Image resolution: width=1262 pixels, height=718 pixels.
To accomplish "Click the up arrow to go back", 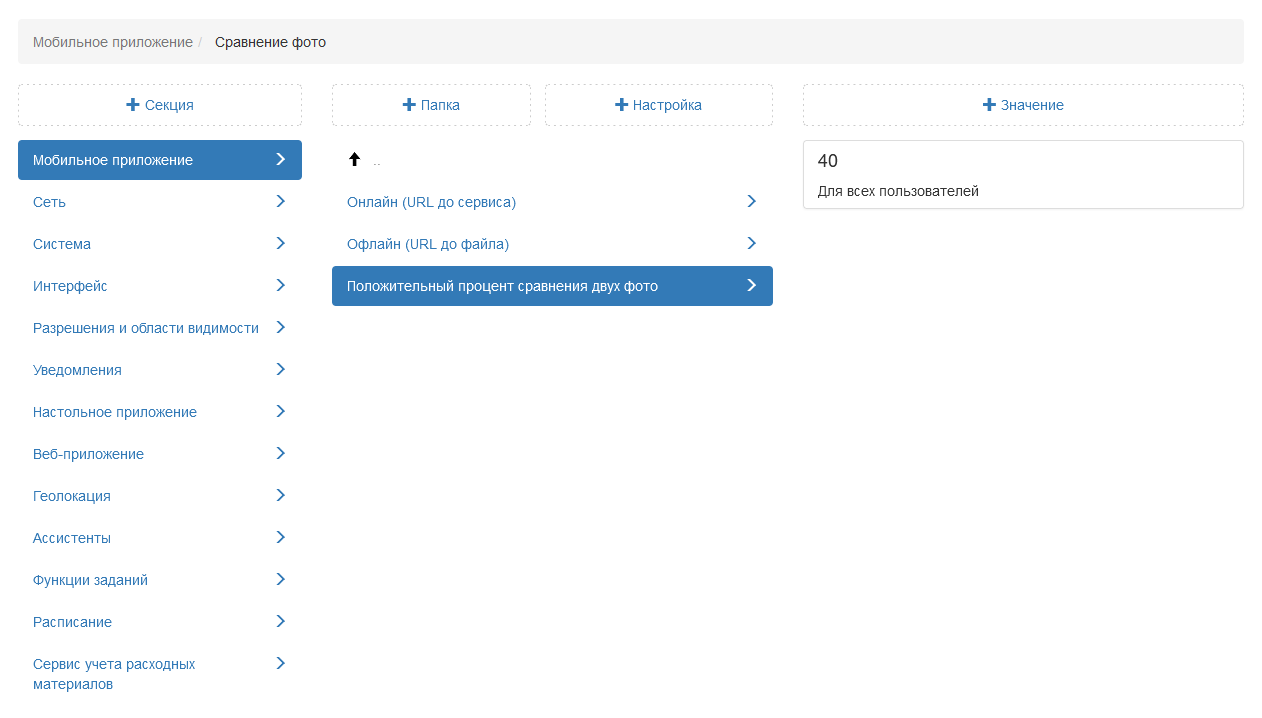I will pos(354,160).
